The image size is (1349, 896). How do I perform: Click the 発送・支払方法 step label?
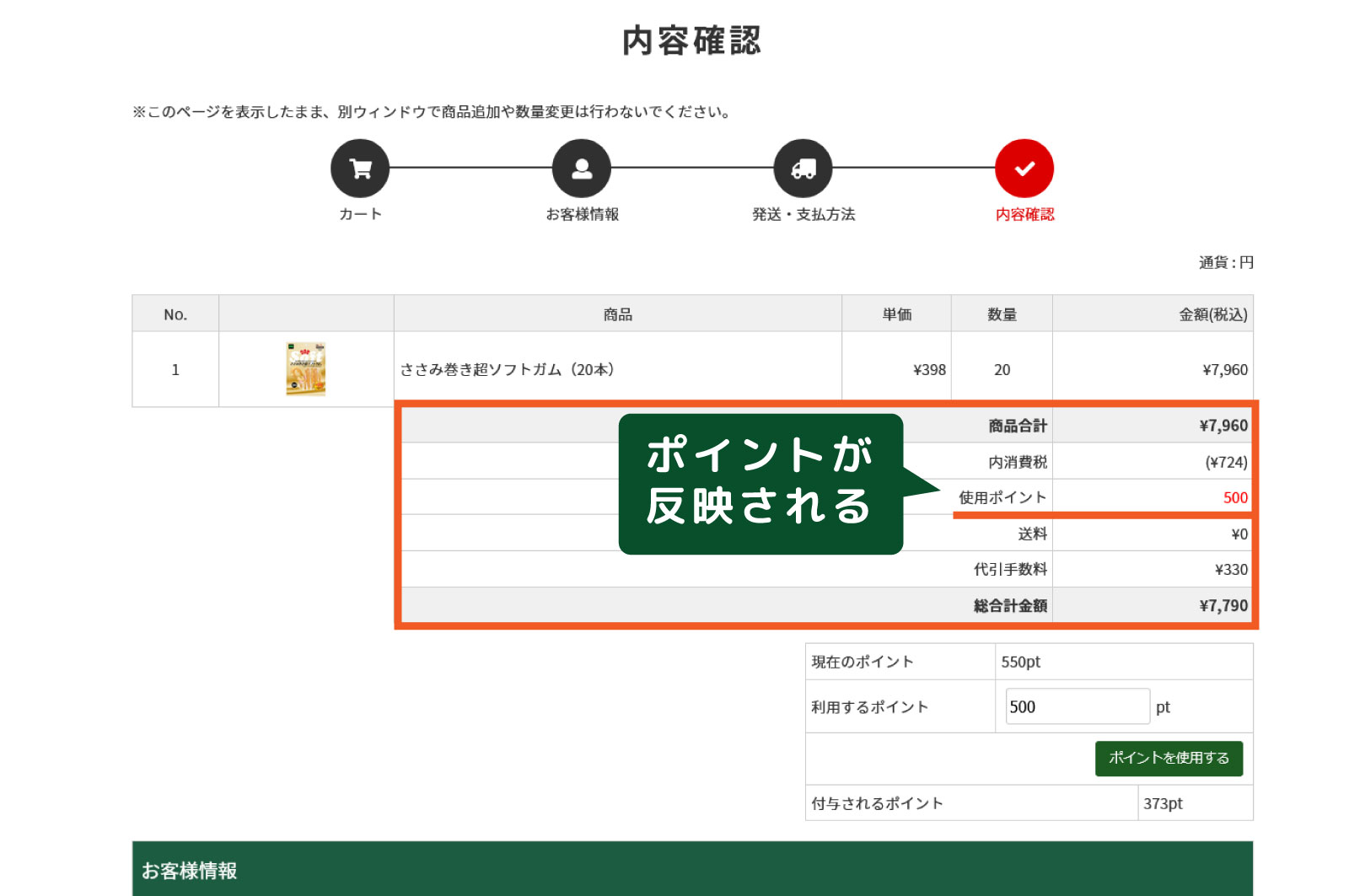tap(803, 214)
